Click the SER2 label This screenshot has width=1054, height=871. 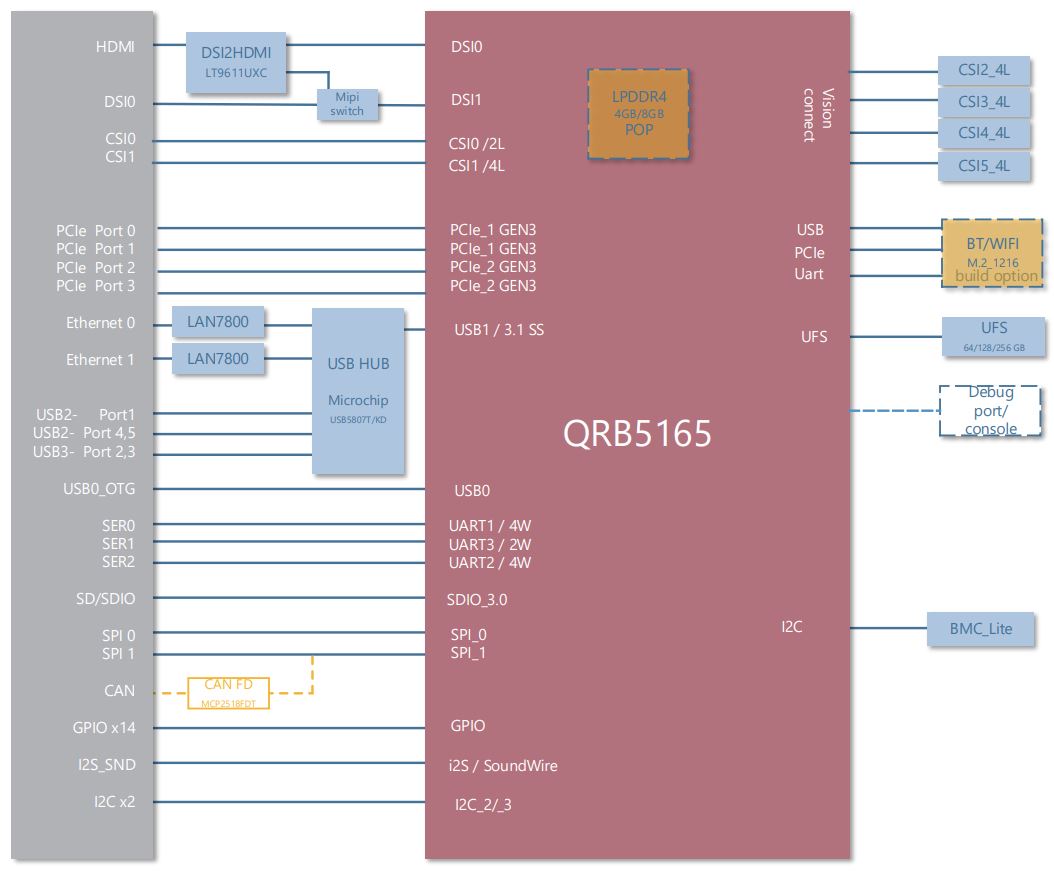pos(118,561)
